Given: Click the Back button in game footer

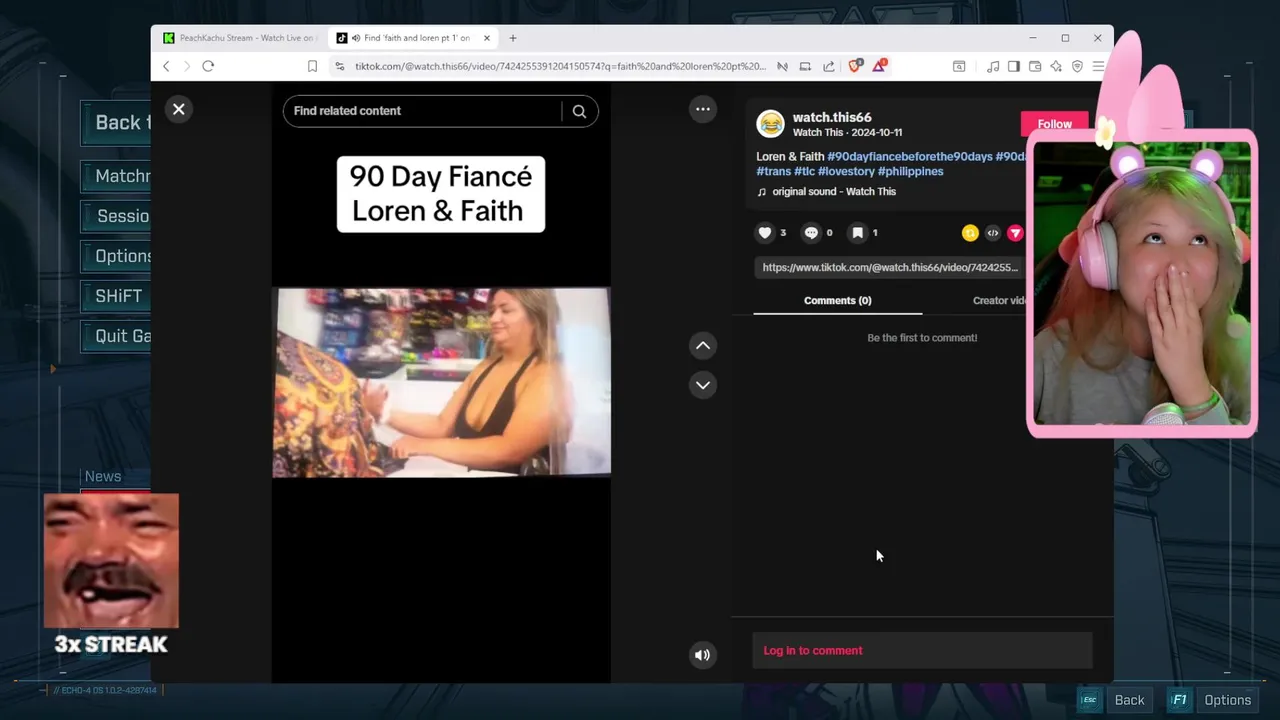Looking at the screenshot, I should coord(1115,700).
